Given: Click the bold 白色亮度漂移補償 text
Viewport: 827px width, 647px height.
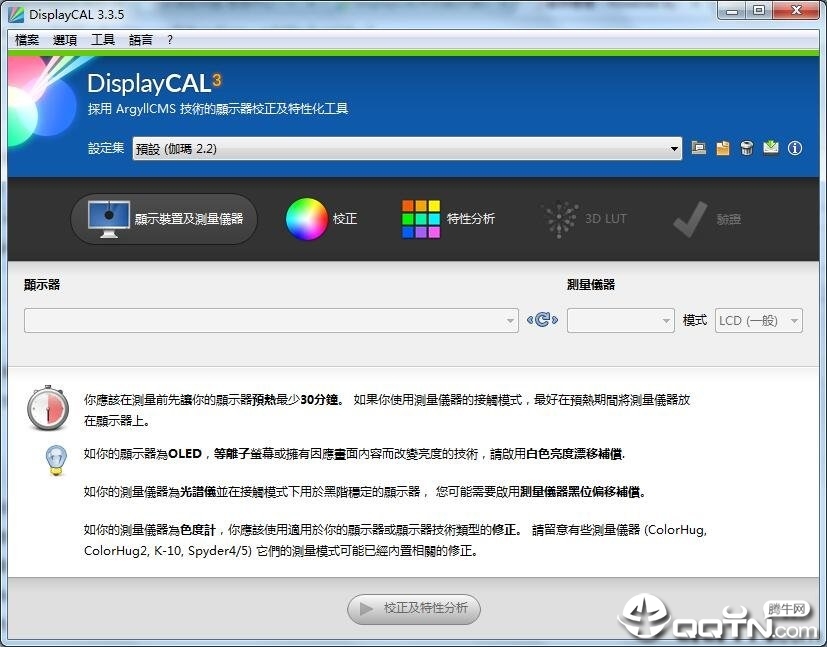Looking at the screenshot, I should (x=575, y=454).
